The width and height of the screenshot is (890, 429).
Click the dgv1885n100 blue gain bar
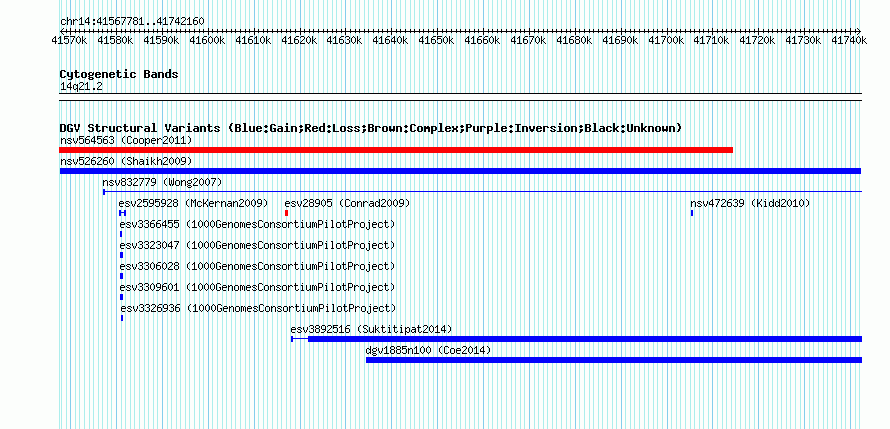click(x=614, y=360)
